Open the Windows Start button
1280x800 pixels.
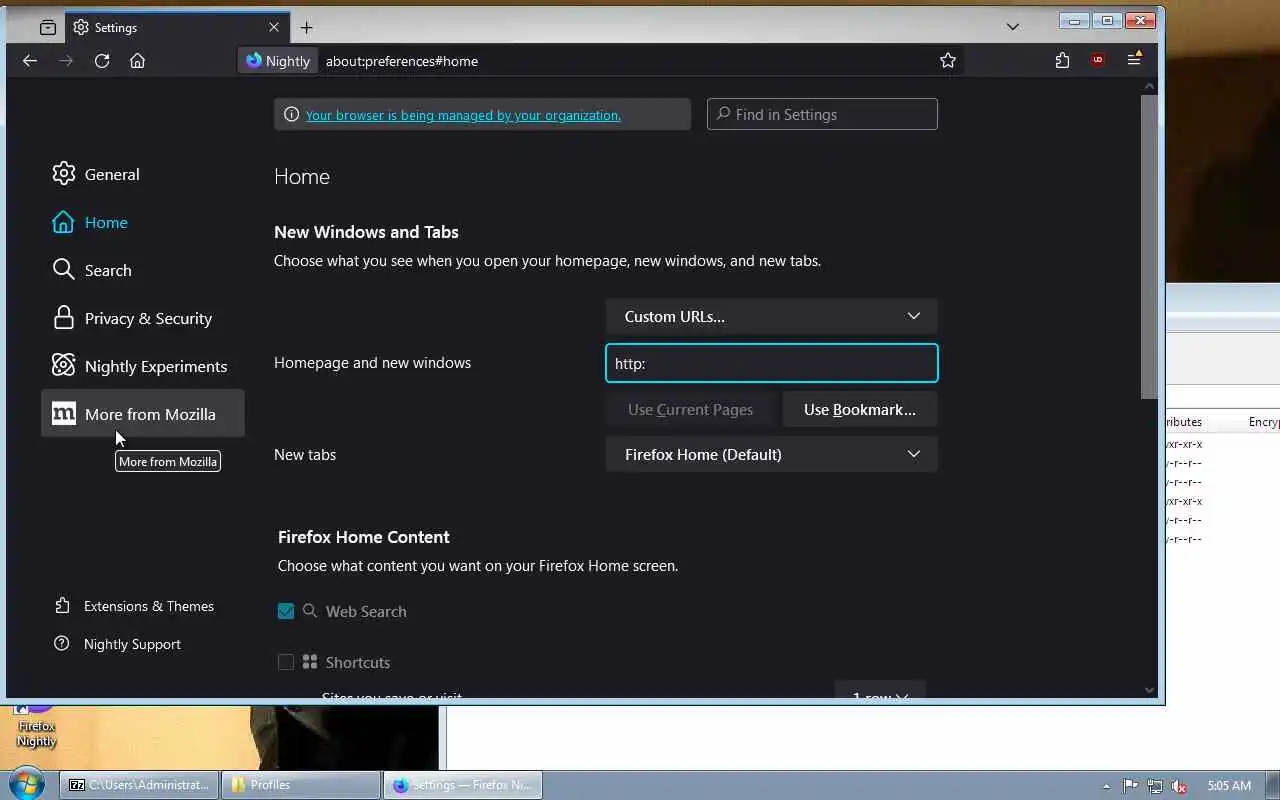coord(26,785)
